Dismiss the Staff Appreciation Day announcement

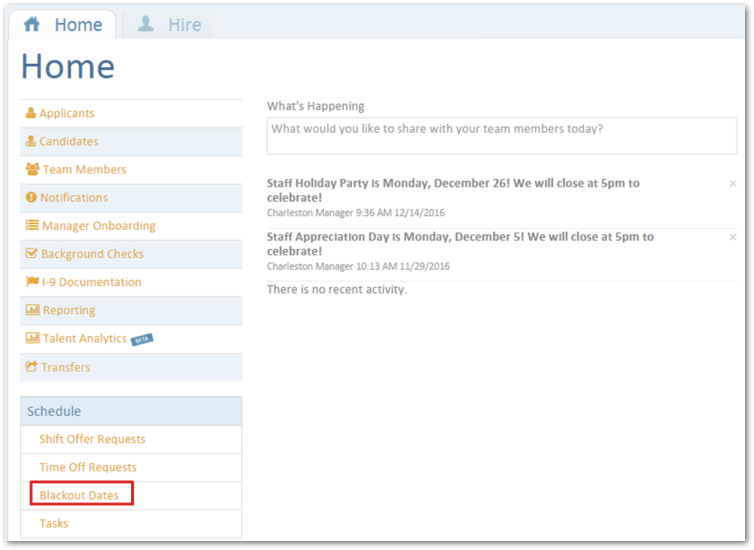(x=733, y=237)
